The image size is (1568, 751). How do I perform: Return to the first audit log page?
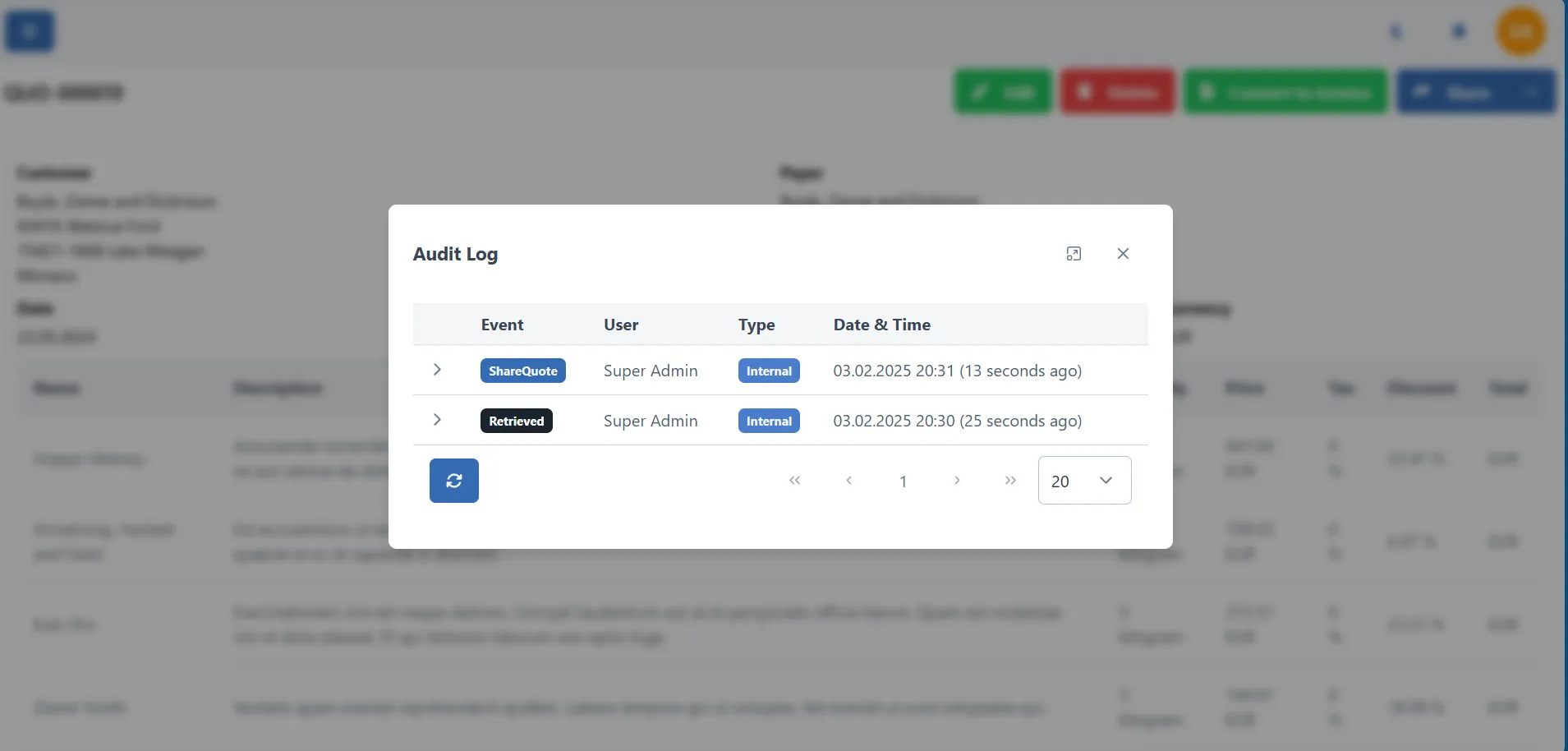click(x=794, y=481)
